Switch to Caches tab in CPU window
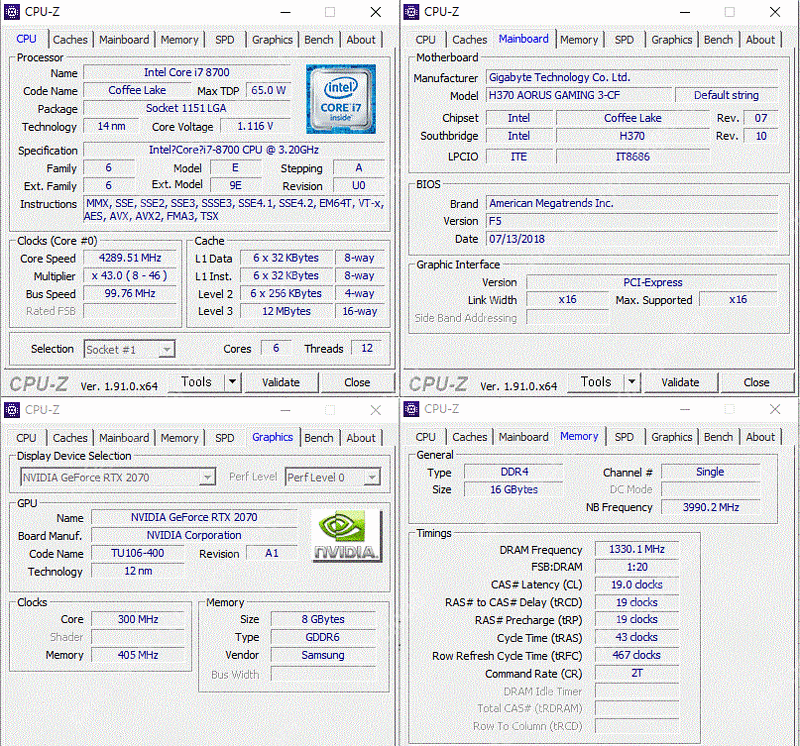800x746 pixels. click(x=70, y=40)
